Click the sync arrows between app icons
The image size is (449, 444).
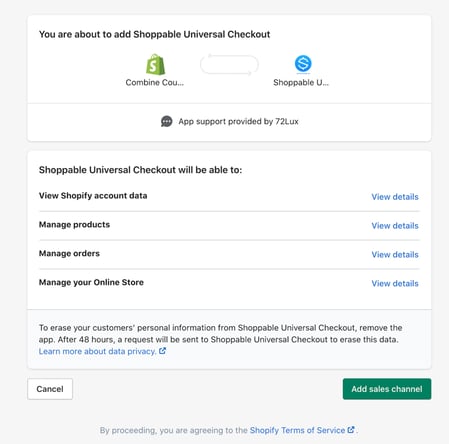click(x=229, y=64)
